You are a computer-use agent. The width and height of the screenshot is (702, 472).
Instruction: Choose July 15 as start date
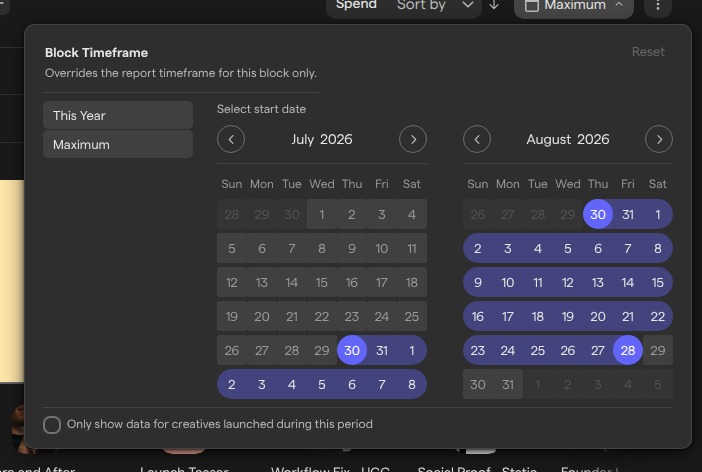pos(322,283)
